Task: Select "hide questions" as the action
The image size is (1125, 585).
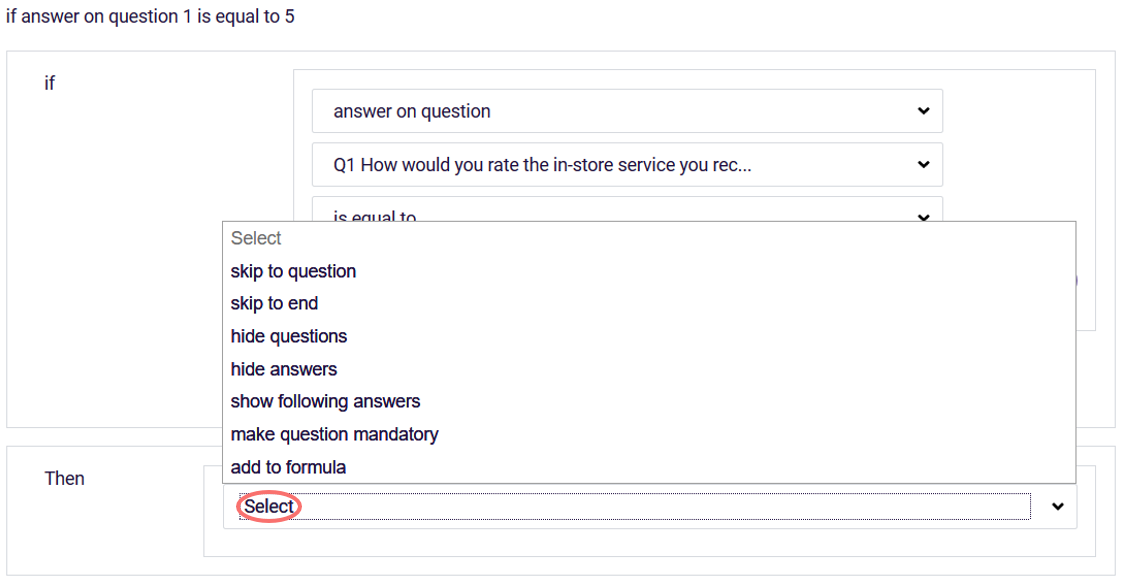Action: (x=289, y=336)
